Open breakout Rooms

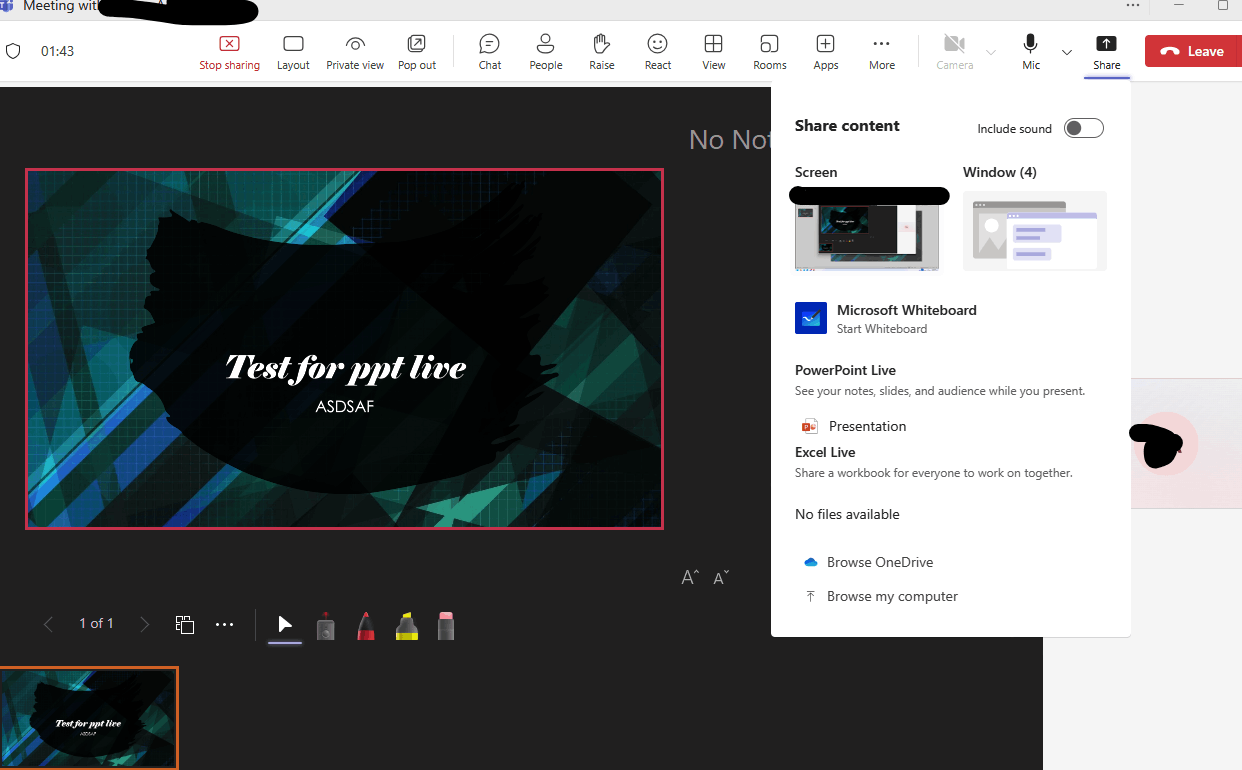[x=769, y=51]
